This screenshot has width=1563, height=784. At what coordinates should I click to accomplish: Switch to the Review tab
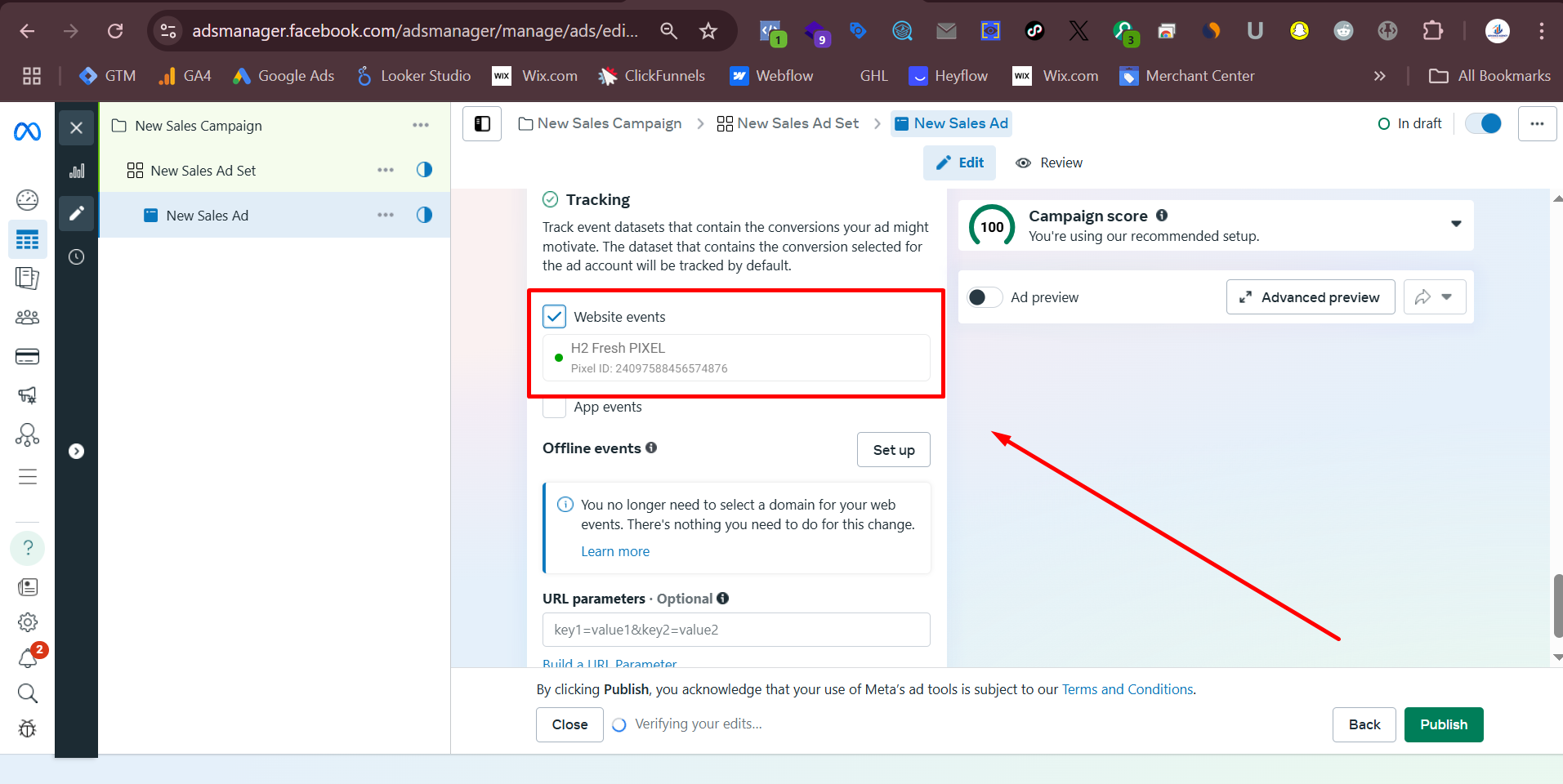[1049, 163]
